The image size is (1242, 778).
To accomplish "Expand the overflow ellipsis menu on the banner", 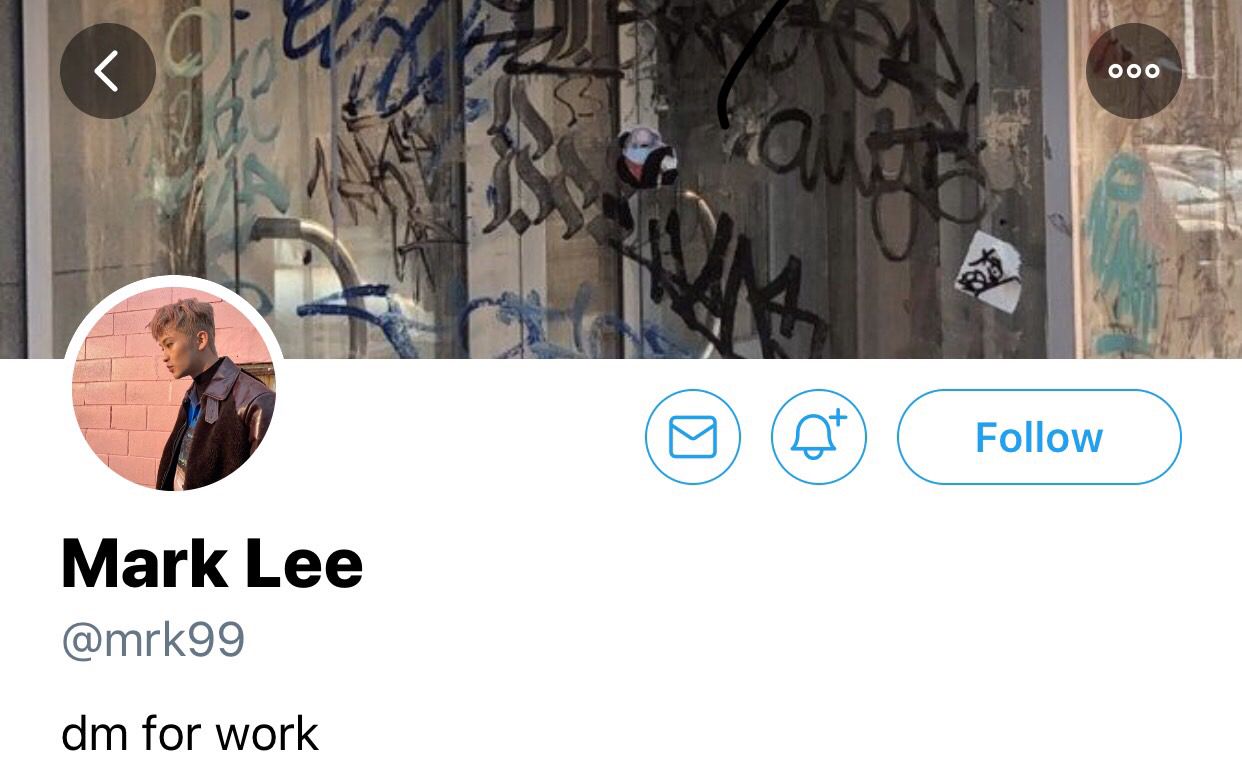I will (x=1134, y=71).
